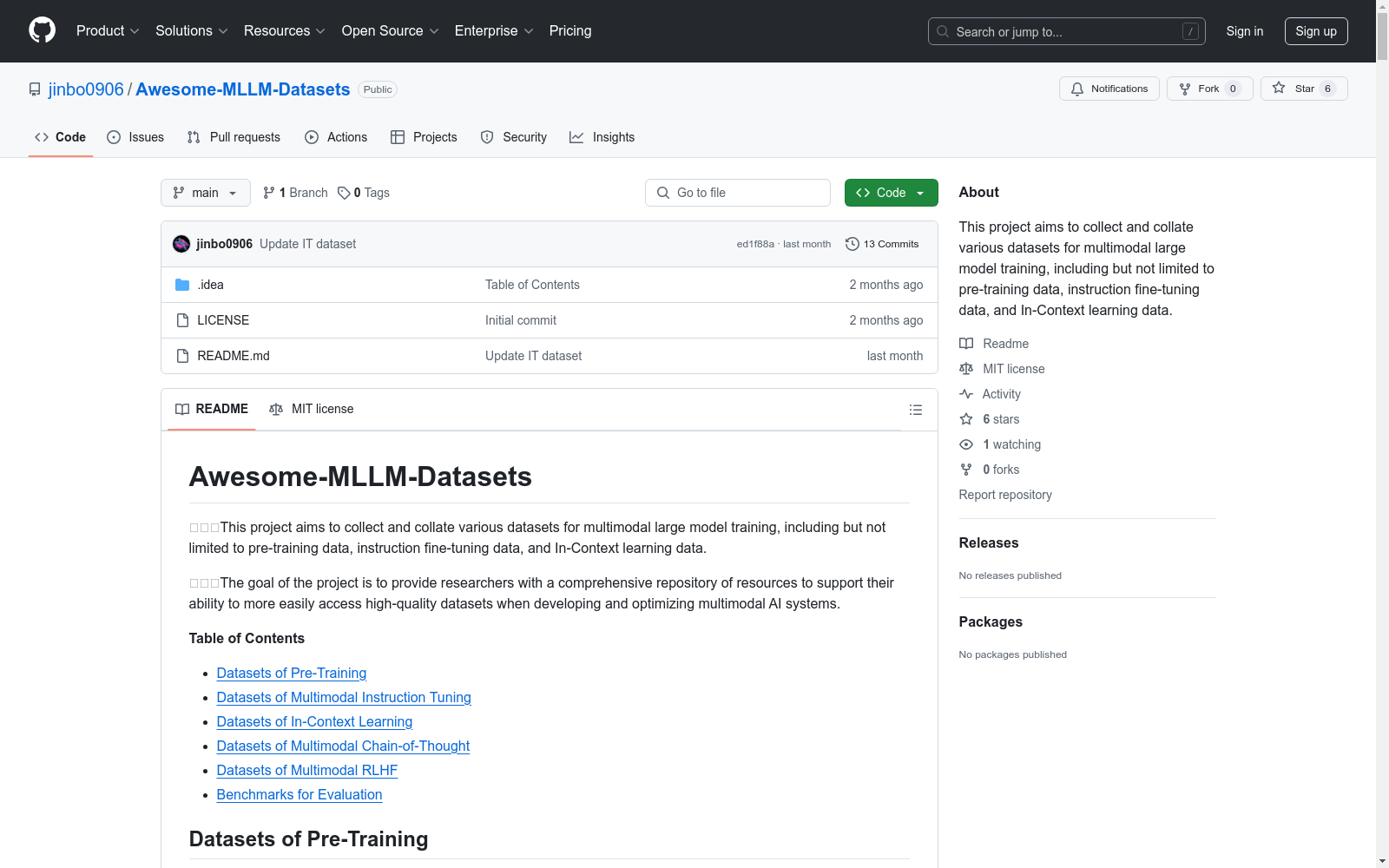Open the .idea folder
Viewport: 1389px width, 868px height.
(x=210, y=285)
